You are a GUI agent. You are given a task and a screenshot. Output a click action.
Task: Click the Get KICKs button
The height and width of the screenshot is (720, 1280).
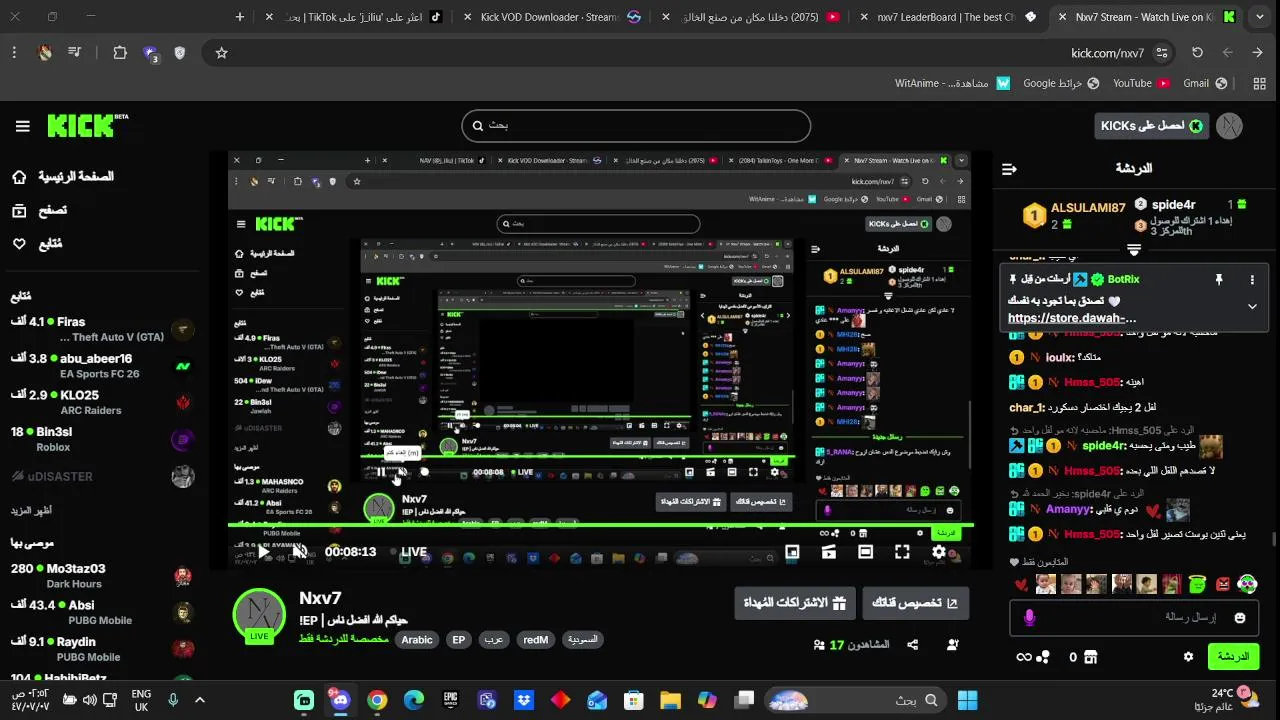point(1151,126)
